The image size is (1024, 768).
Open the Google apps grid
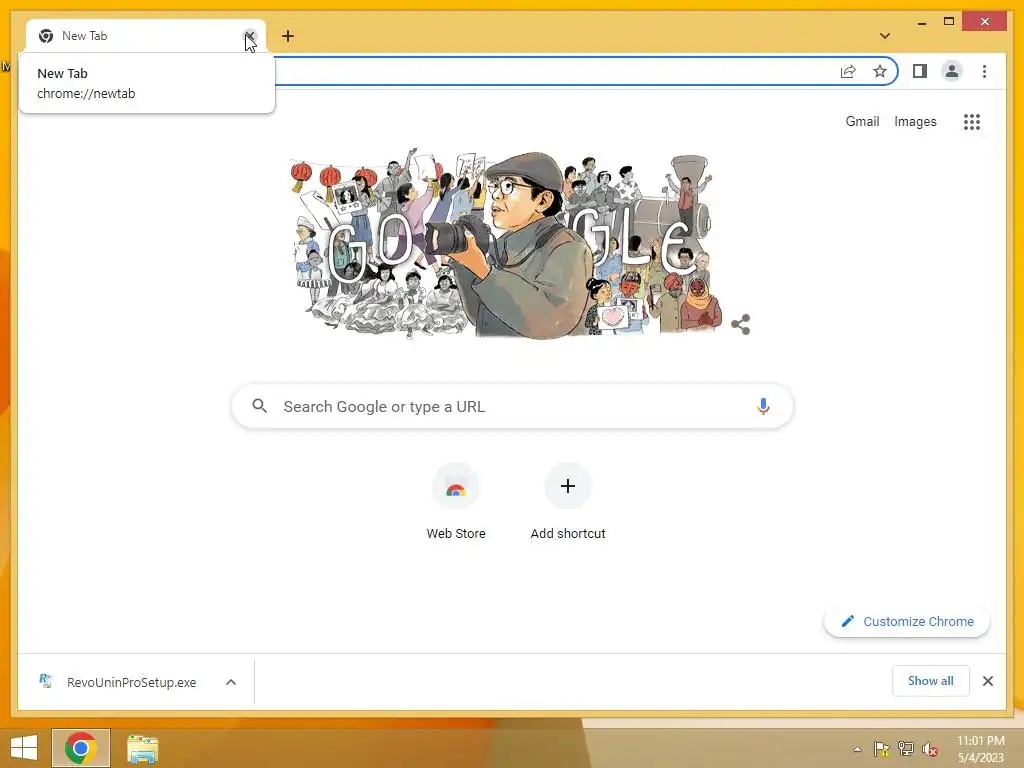pos(972,121)
